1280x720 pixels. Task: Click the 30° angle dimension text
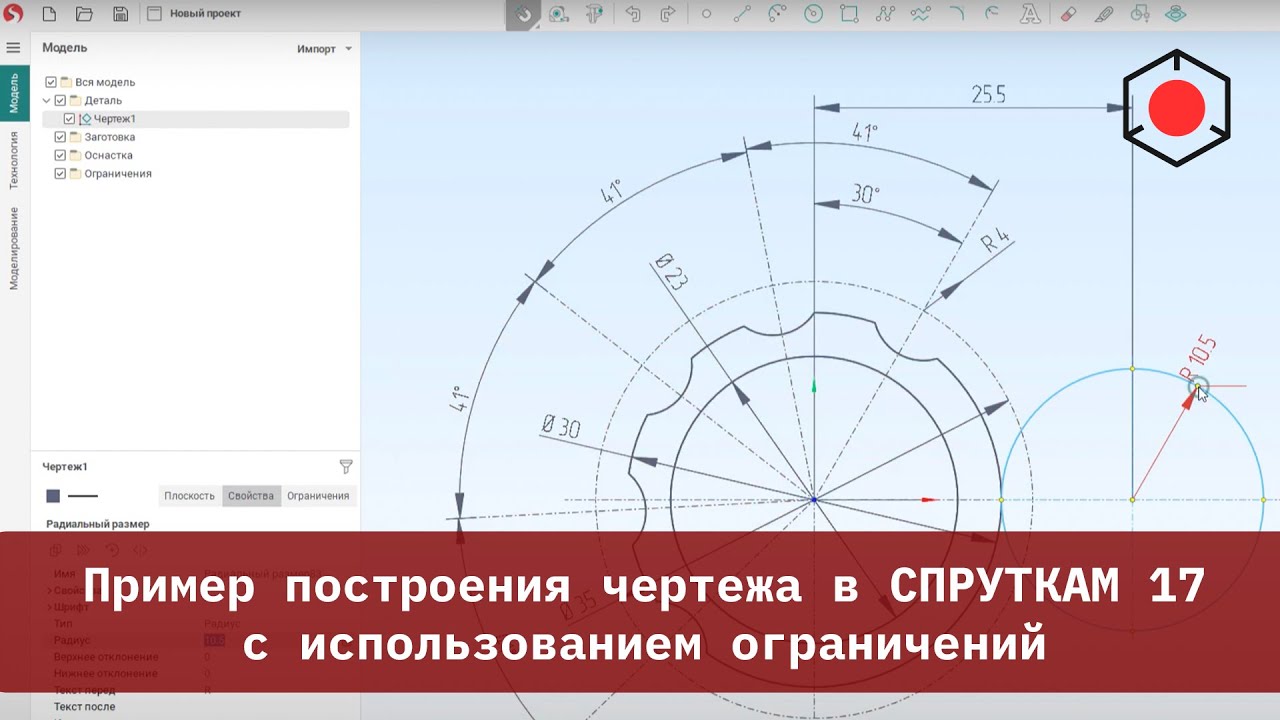(x=867, y=194)
